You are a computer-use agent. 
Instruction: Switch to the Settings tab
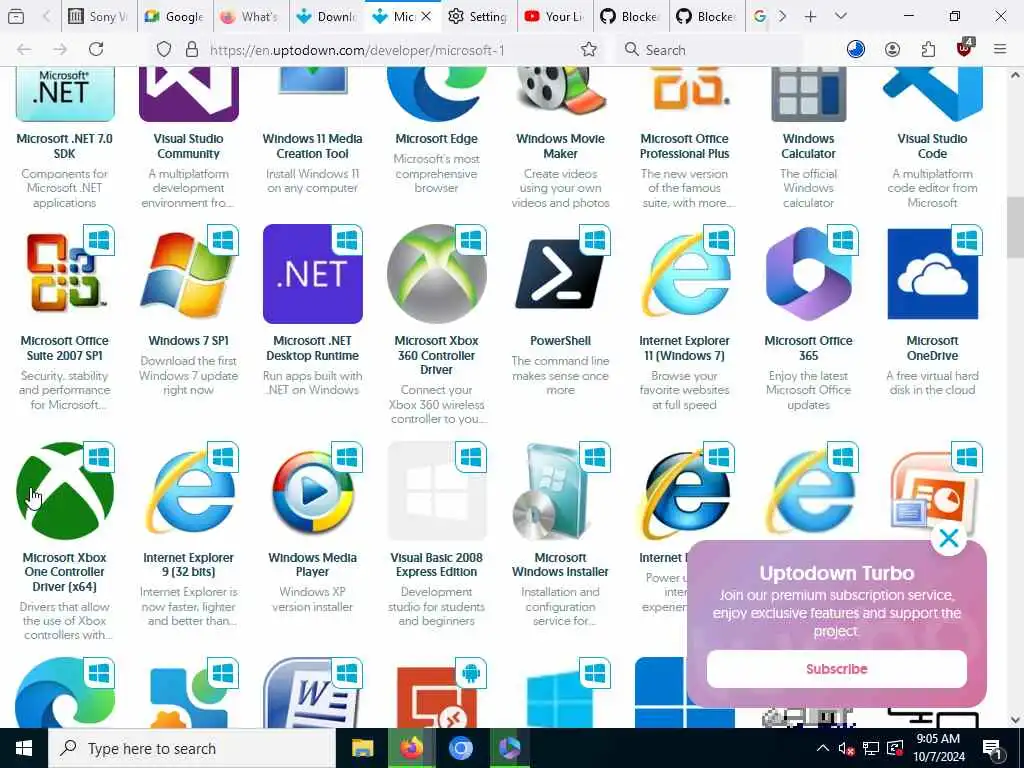(479, 16)
